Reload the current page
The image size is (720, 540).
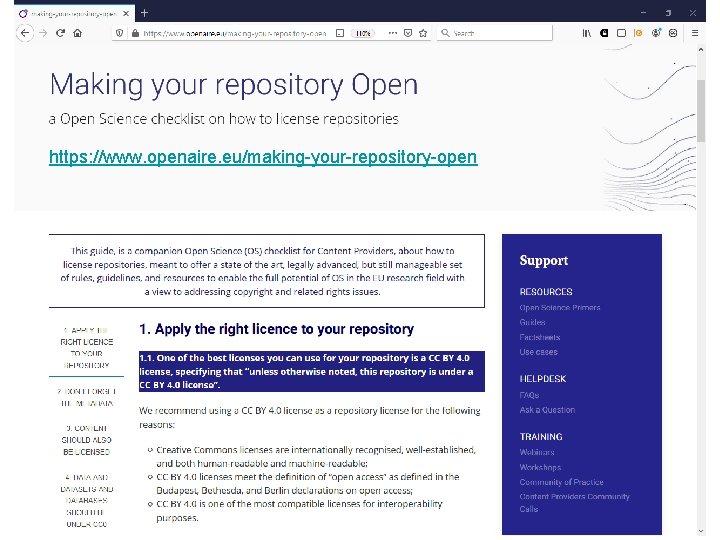tap(60, 33)
